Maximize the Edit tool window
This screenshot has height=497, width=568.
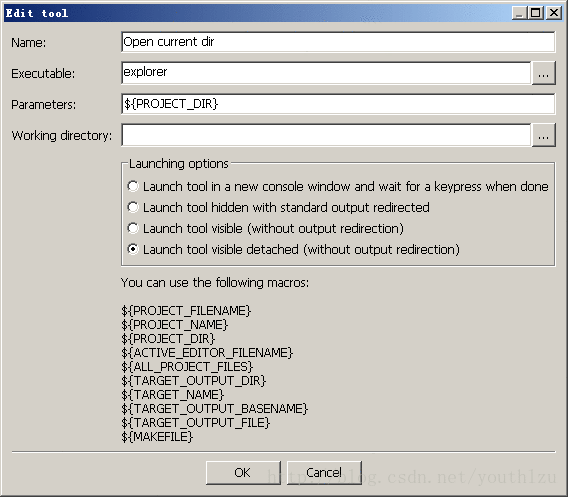click(535, 13)
